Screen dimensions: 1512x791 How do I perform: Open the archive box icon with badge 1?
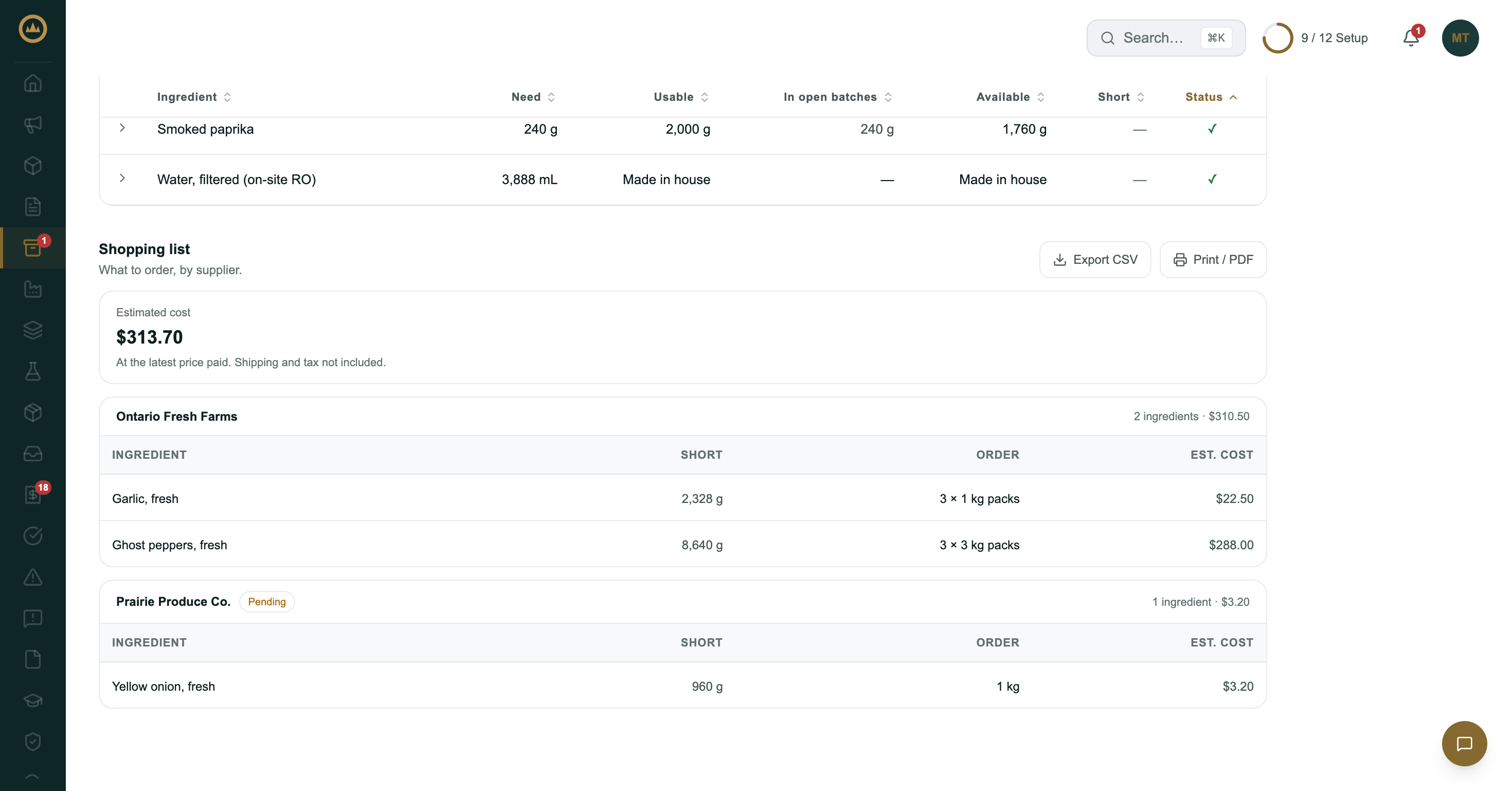coord(33,247)
